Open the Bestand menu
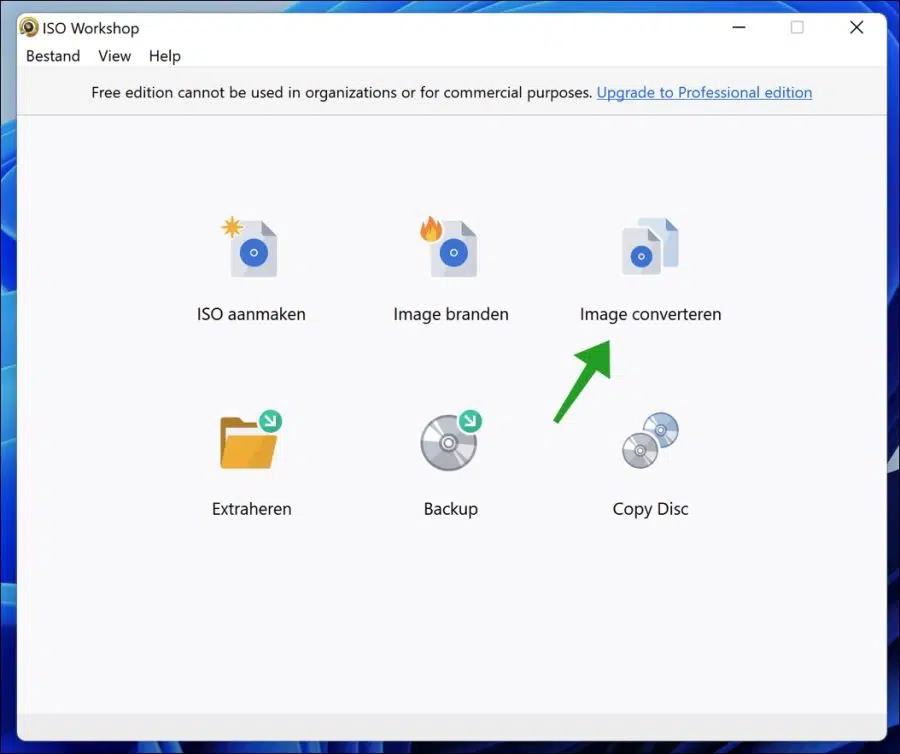This screenshot has height=754, width=900. pyautogui.click(x=53, y=56)
